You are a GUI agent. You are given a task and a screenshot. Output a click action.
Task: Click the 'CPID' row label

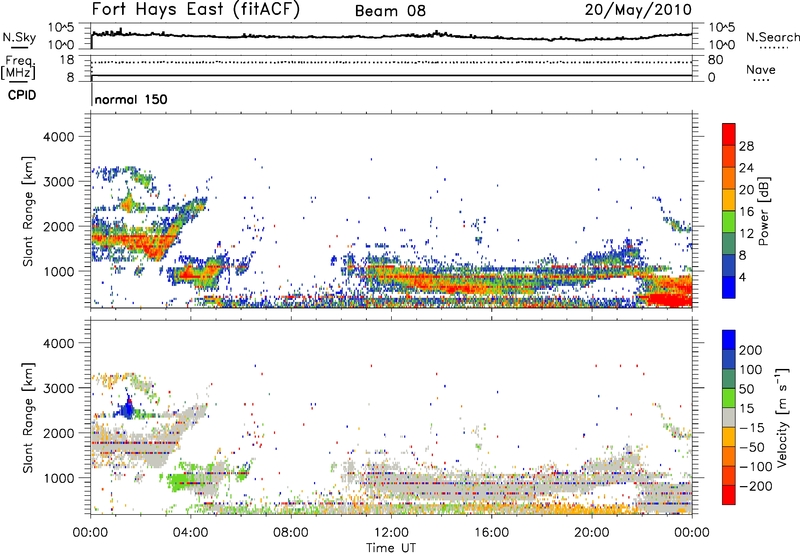point(22,95)
